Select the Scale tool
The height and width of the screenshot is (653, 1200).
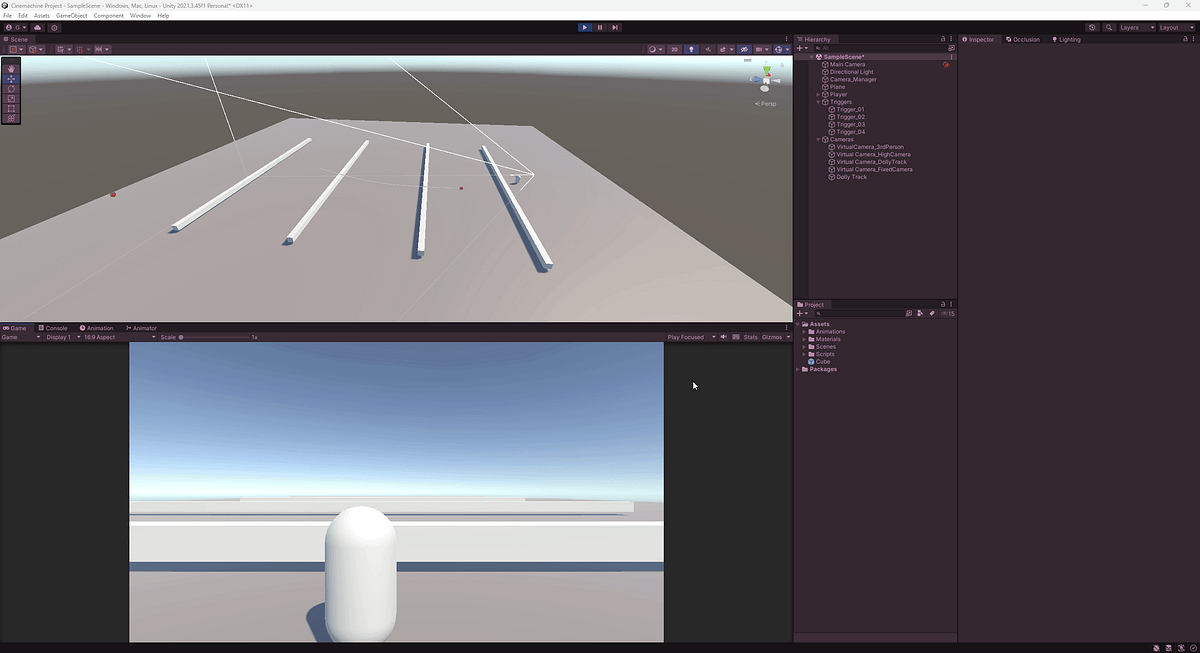click(11, 98)
